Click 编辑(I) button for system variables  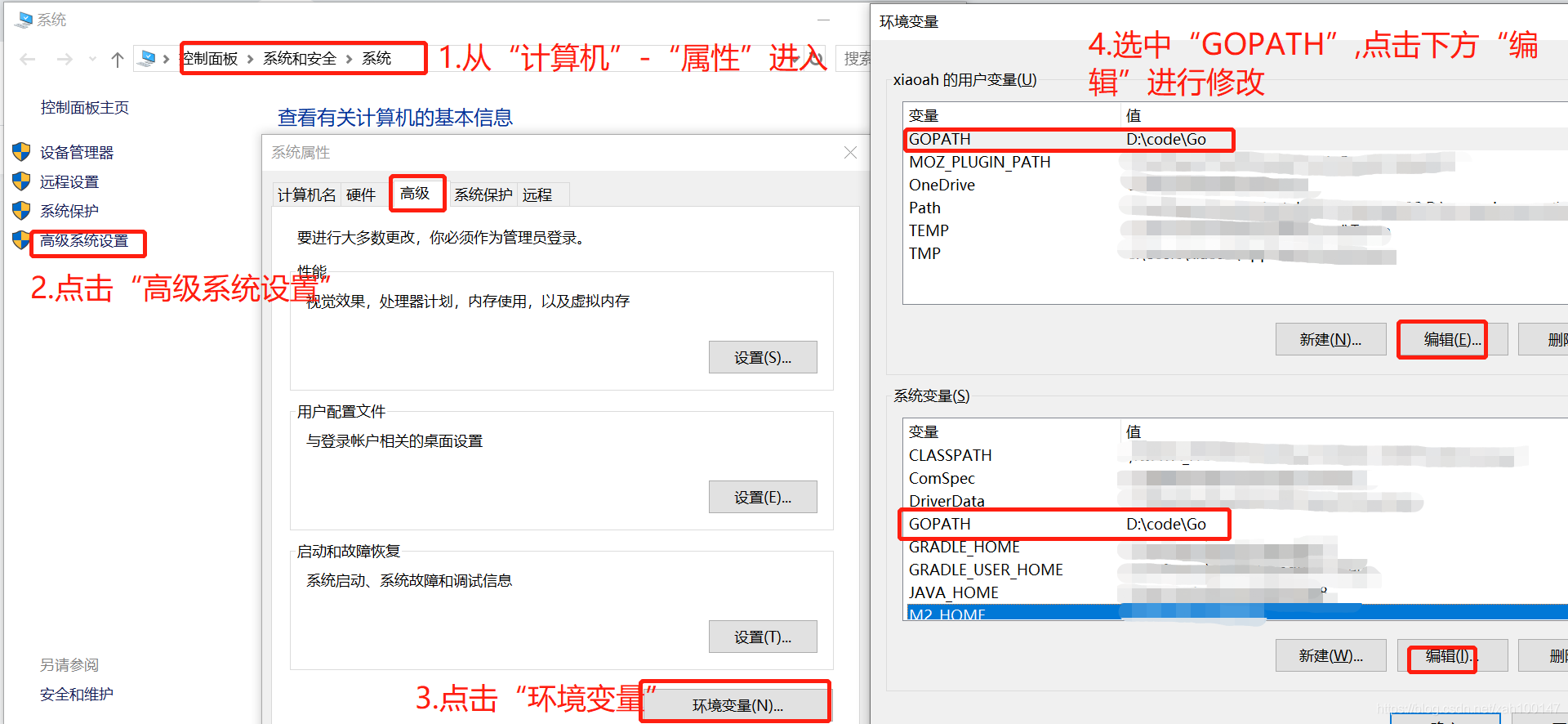(1451, 655)
